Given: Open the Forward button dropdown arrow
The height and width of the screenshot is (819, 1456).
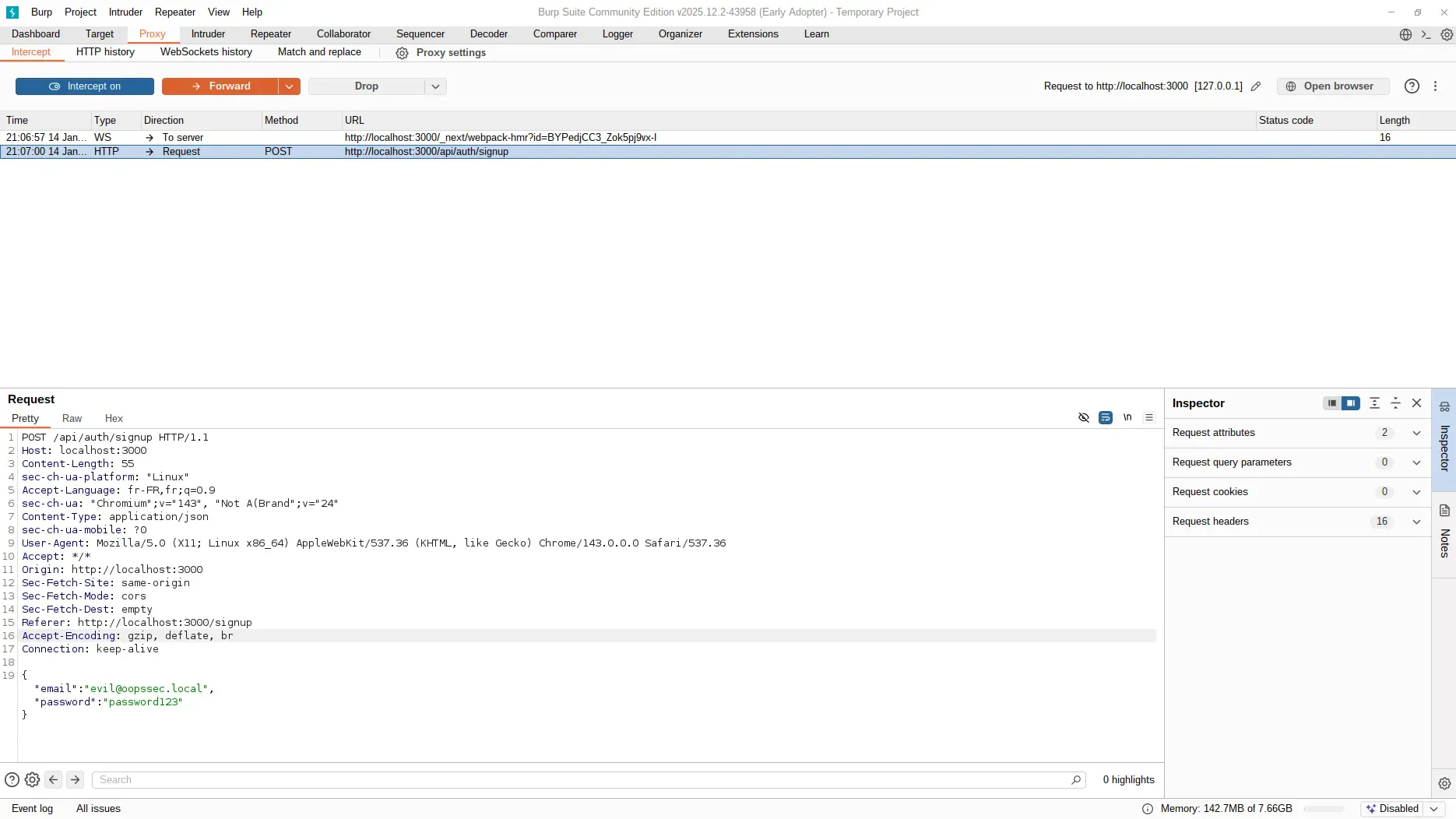Looking at the screenshot, I should (x=289, y=86).
